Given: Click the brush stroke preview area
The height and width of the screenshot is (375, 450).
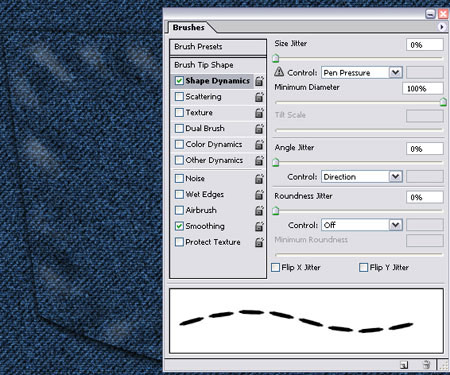Looking at the screenshot, I should (x=306, y=321).
